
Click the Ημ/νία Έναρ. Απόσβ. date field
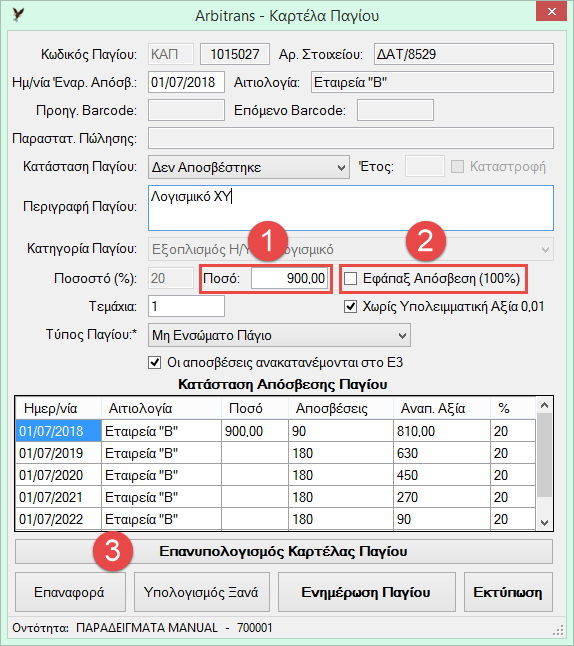pos(186,82)
